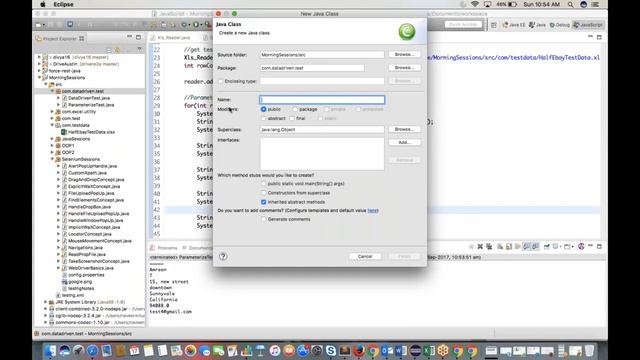640x360 pixels.
Task: Check public static void main stub option
Action: pyautogui.click(x=264, y=184)
